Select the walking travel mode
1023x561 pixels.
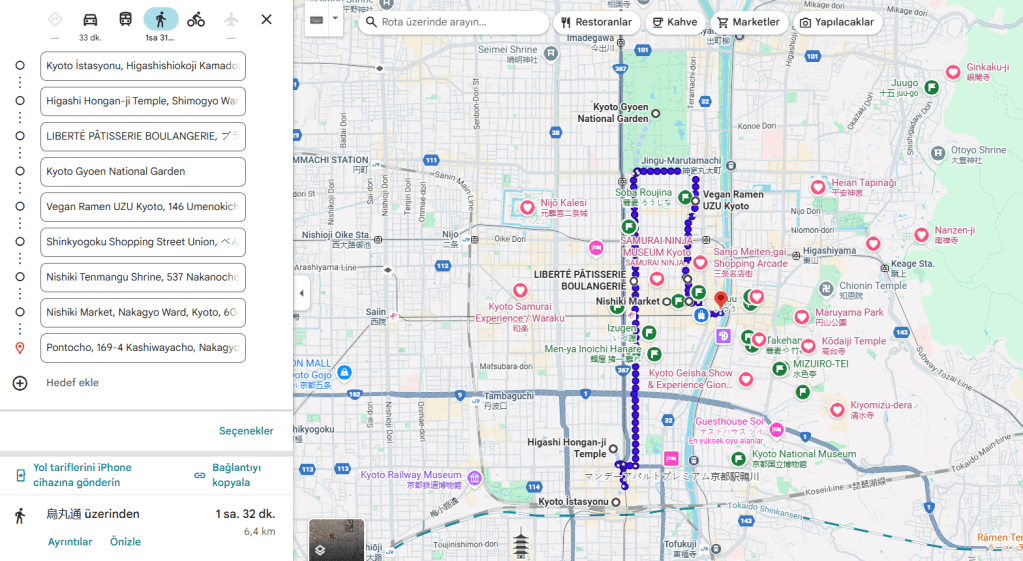click(x=160, y=20)
